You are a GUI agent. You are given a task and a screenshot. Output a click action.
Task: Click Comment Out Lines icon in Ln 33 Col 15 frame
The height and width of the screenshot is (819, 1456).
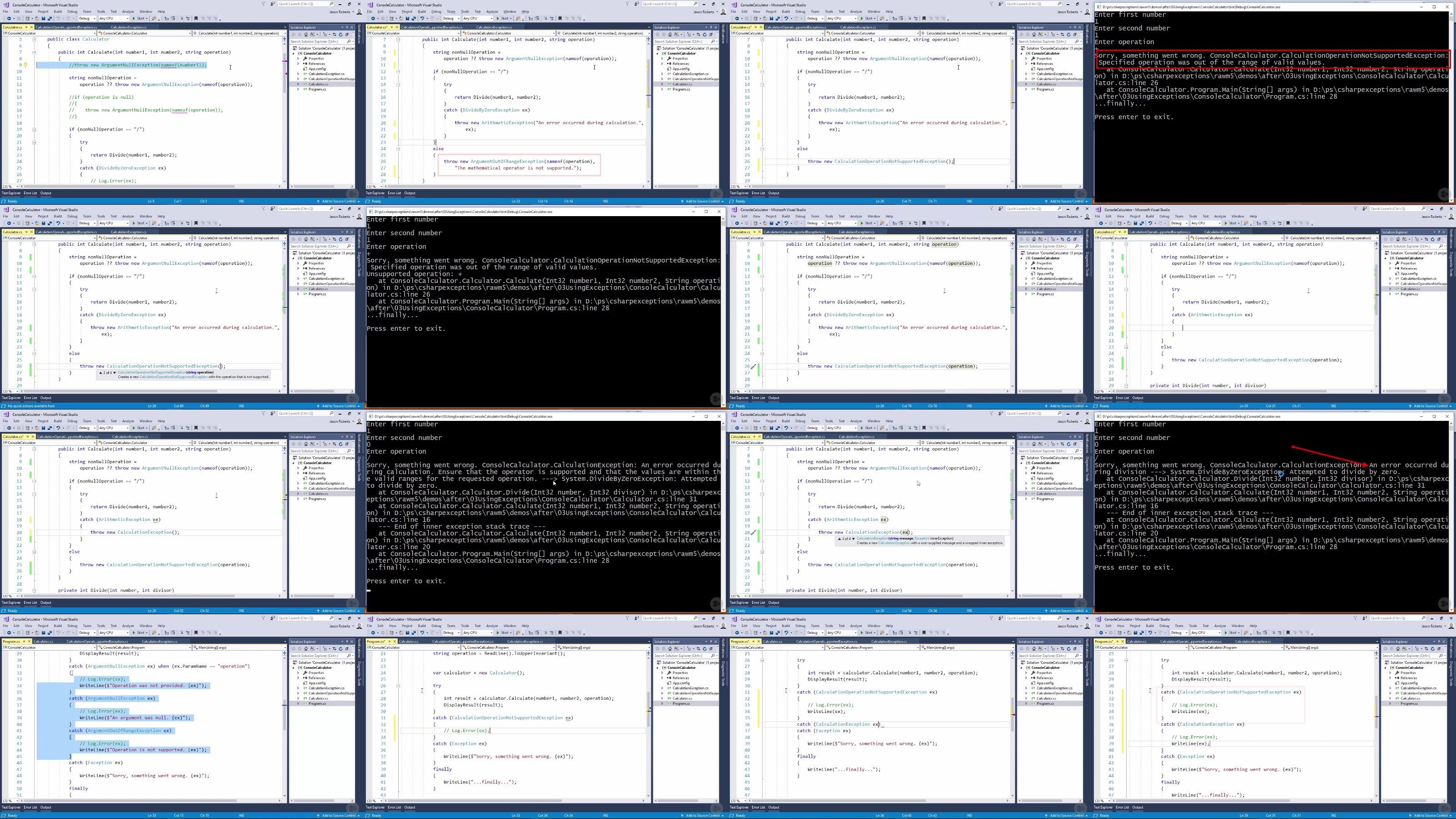tap(182, 632)
